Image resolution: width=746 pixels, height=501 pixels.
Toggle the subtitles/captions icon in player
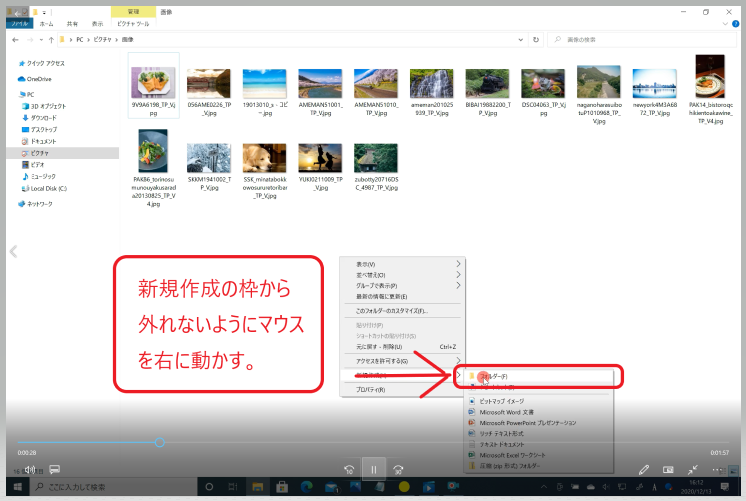click(55, 469)
